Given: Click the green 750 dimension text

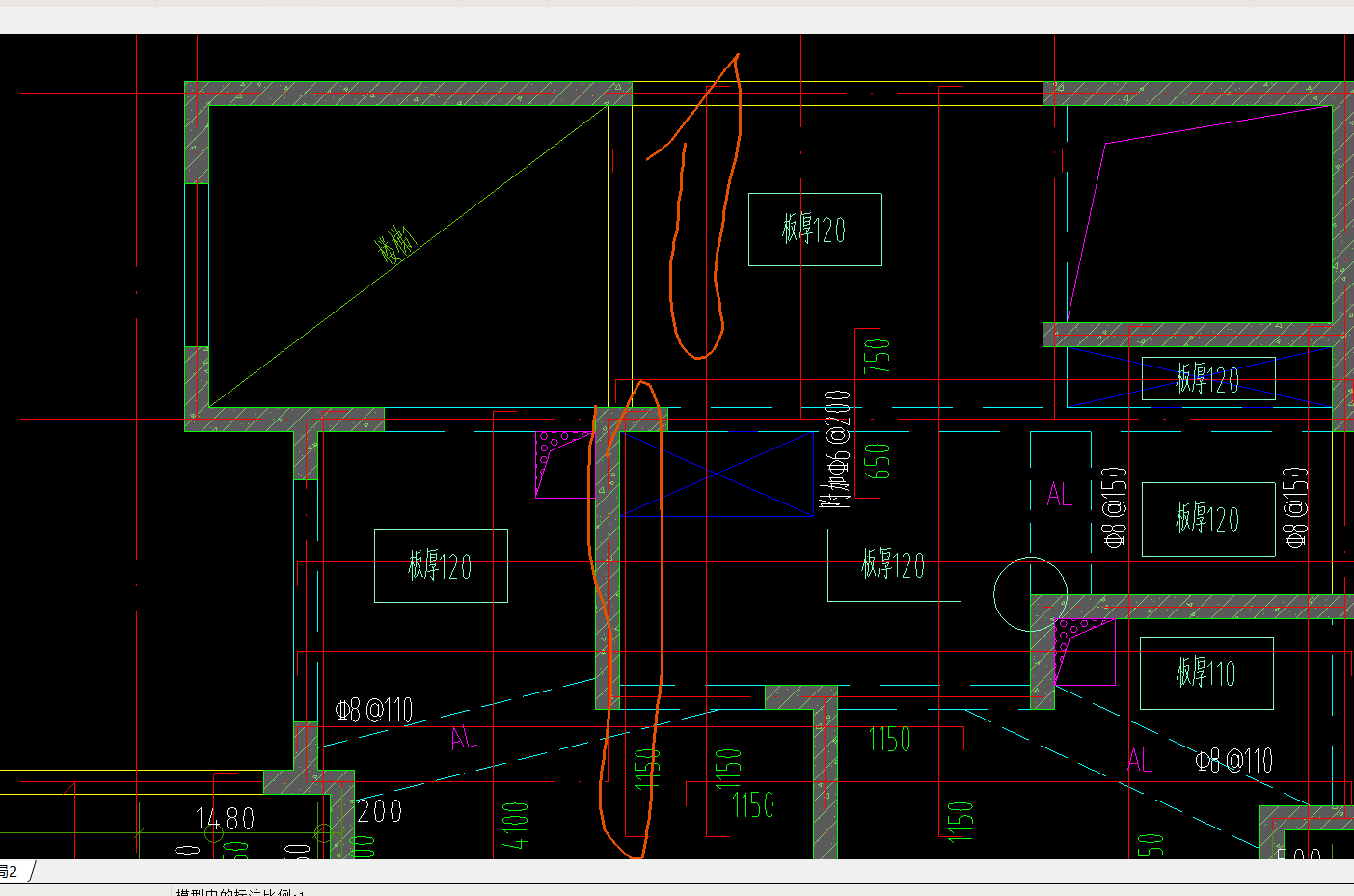Looking at the screenshot, I should (x=877, y=356).
